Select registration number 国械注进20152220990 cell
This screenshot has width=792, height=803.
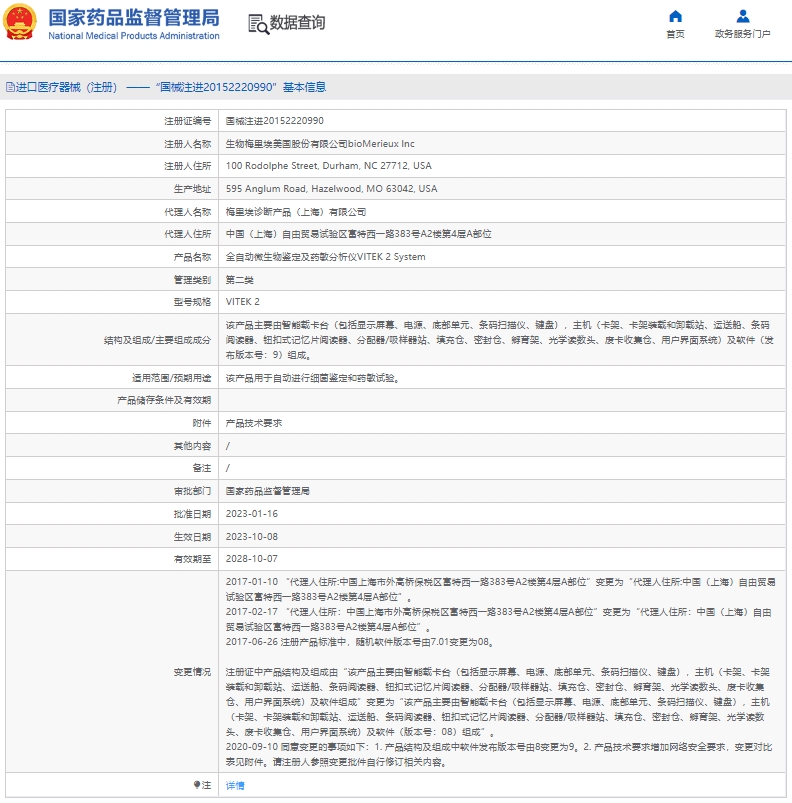coord(502,121)
